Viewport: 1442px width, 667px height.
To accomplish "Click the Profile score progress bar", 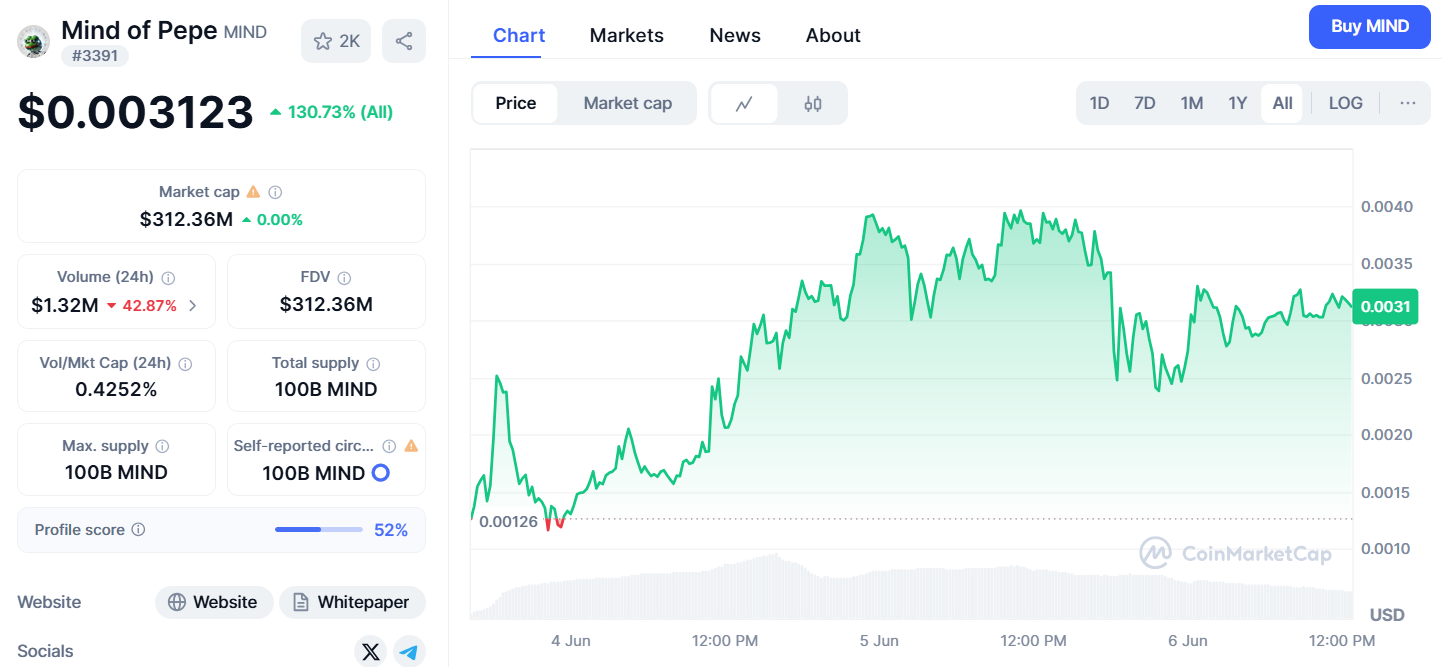I will pyautogui.click(x=319, y=529).
